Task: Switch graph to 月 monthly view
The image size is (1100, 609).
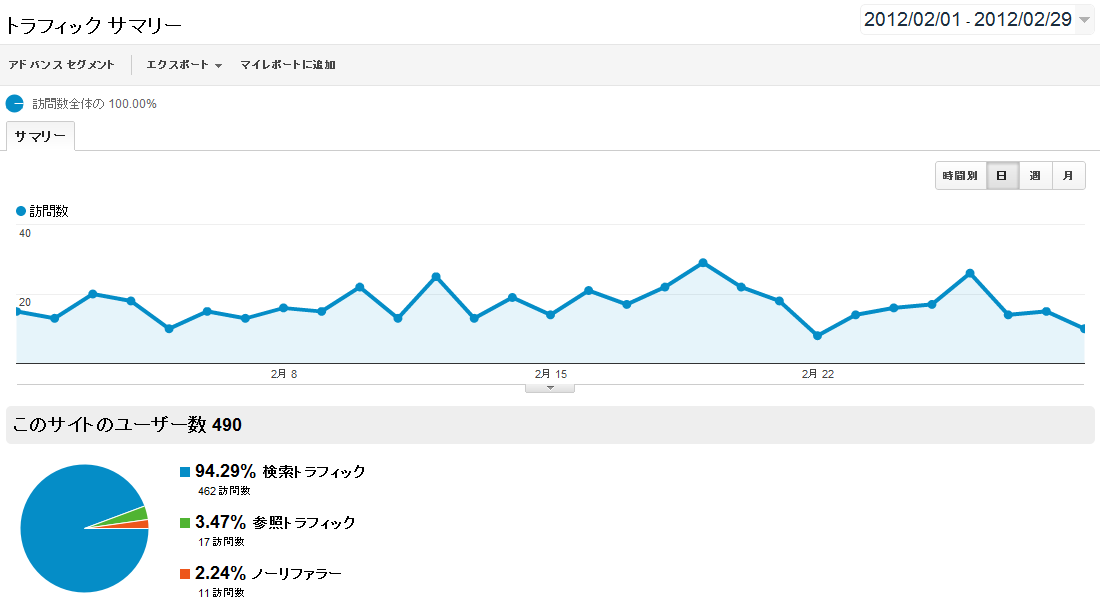Action: click(x=1068, y=177)
